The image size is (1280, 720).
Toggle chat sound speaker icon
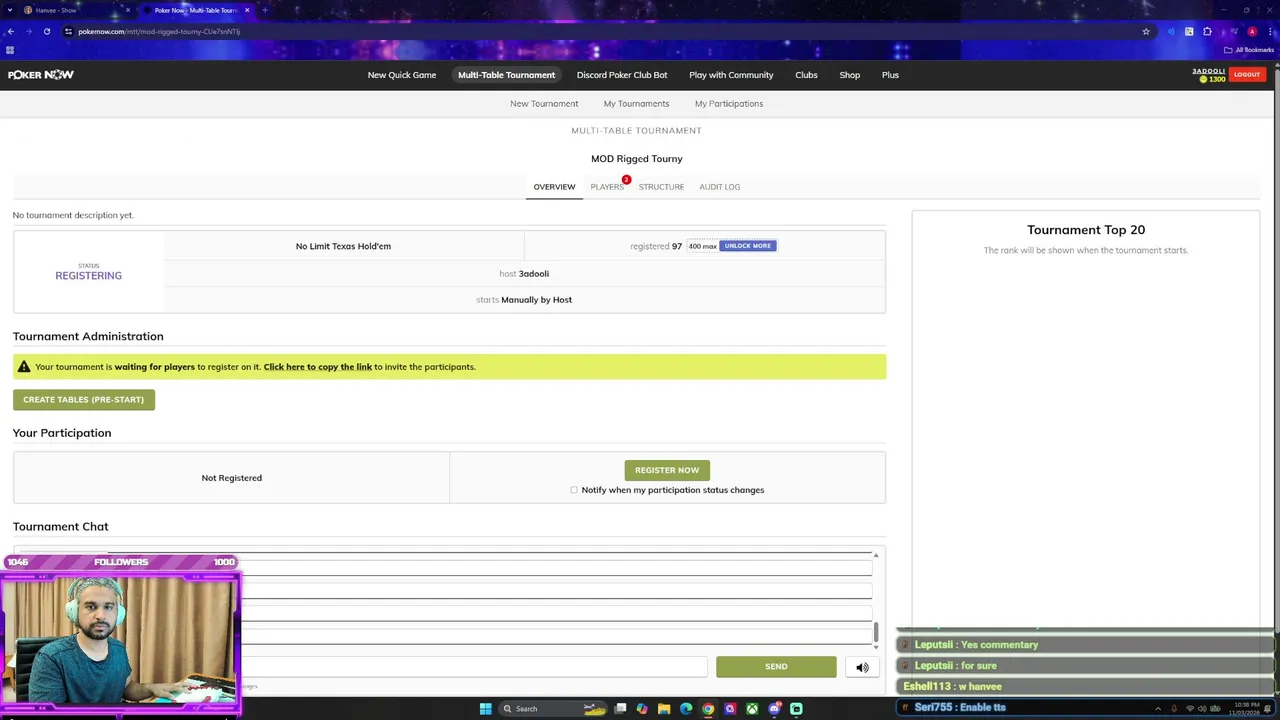pyautogui.click(x=862, y=667)
